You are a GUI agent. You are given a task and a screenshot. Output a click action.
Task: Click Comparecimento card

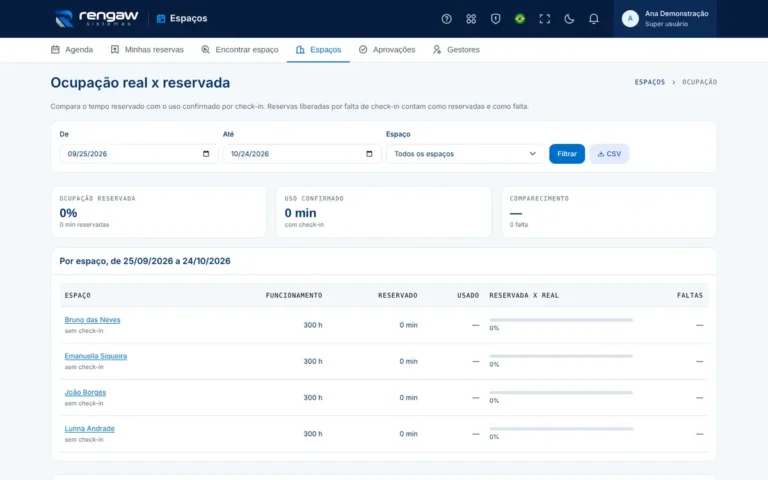(609, 212)
